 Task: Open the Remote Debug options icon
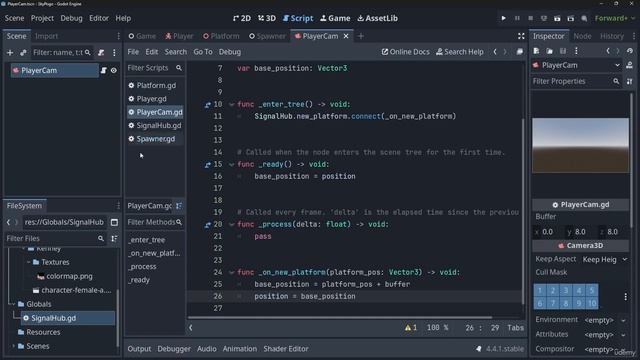coord(544,18)
